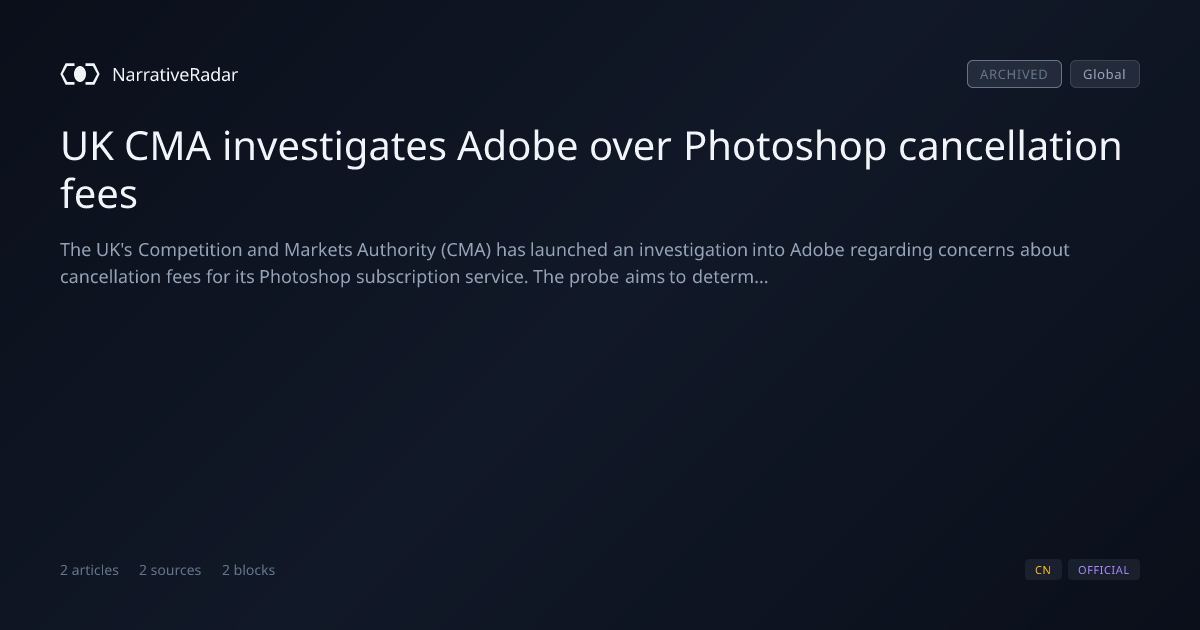Click the word 'Photoshop' in the headline
Image resolution: width=1200 pixels, height=630 pixels.
coord(785,146)
